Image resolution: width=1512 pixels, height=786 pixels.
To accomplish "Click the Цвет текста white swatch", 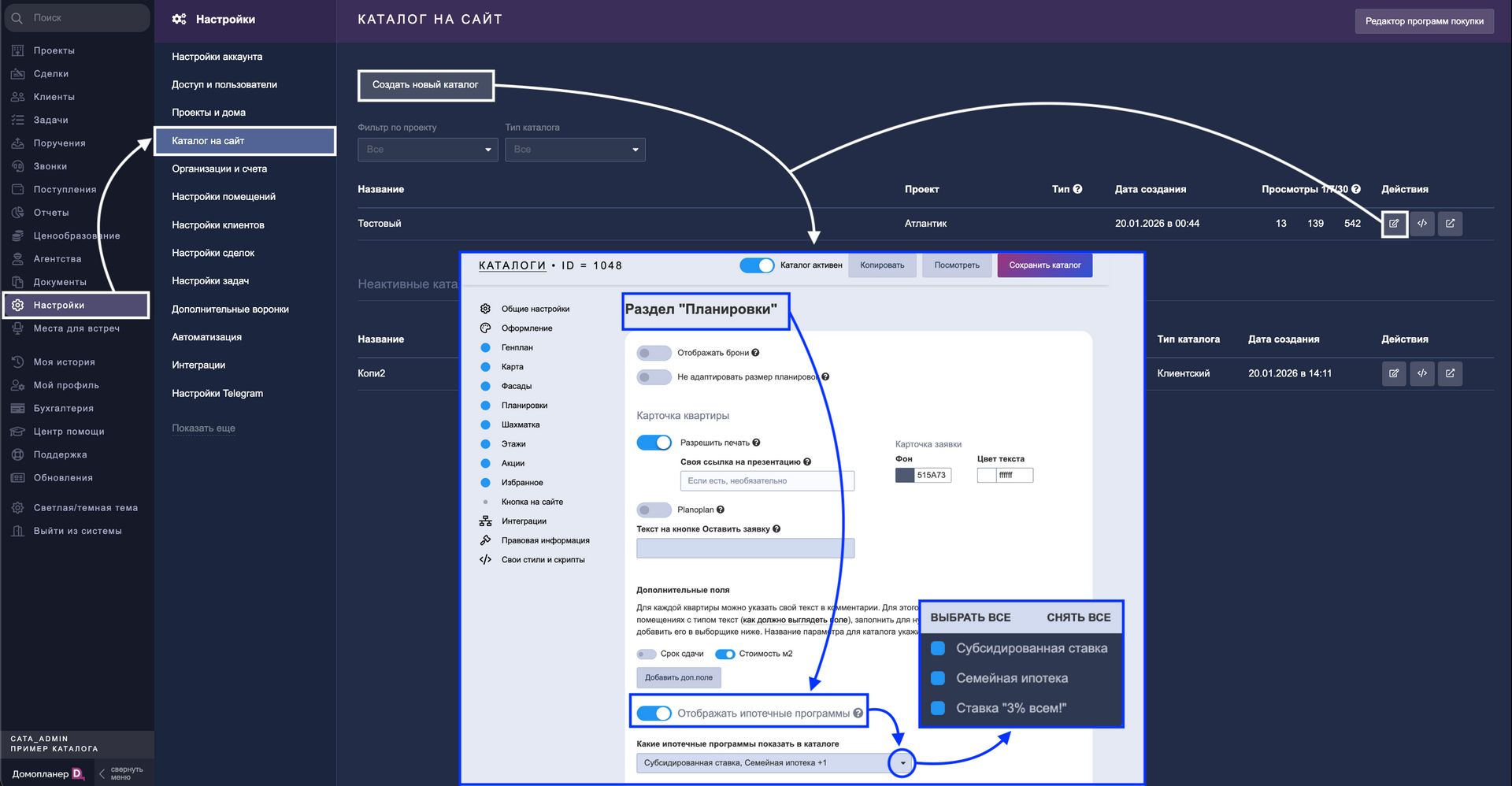I will coord(987,475).
